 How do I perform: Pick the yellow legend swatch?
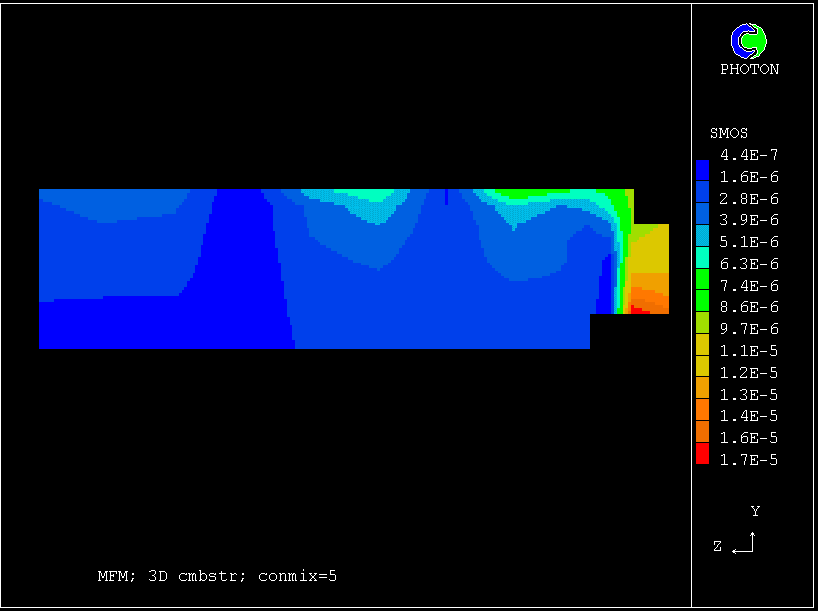coord(702,346)
